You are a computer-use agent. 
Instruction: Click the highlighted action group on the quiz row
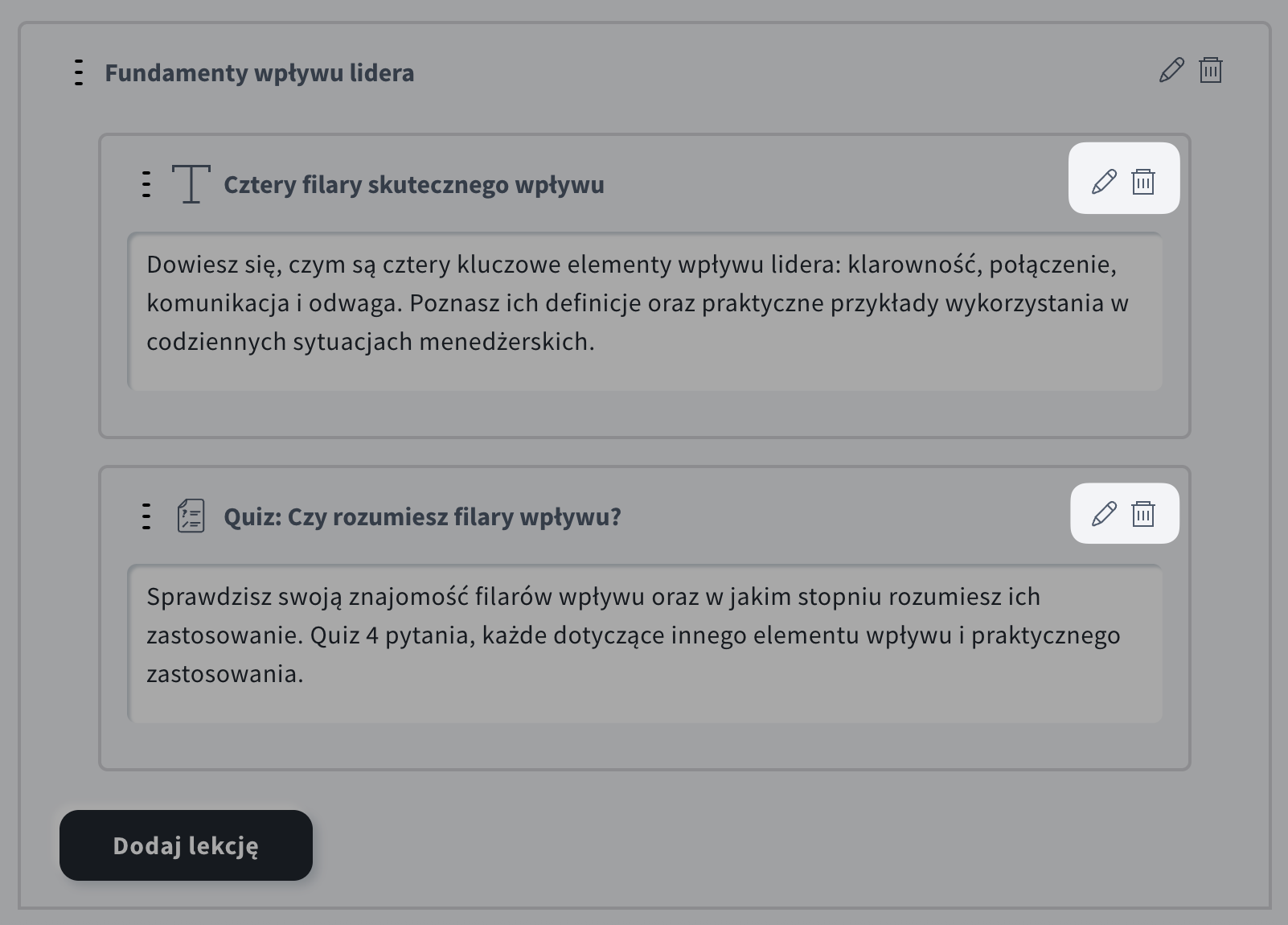[x=1124, y=512]
